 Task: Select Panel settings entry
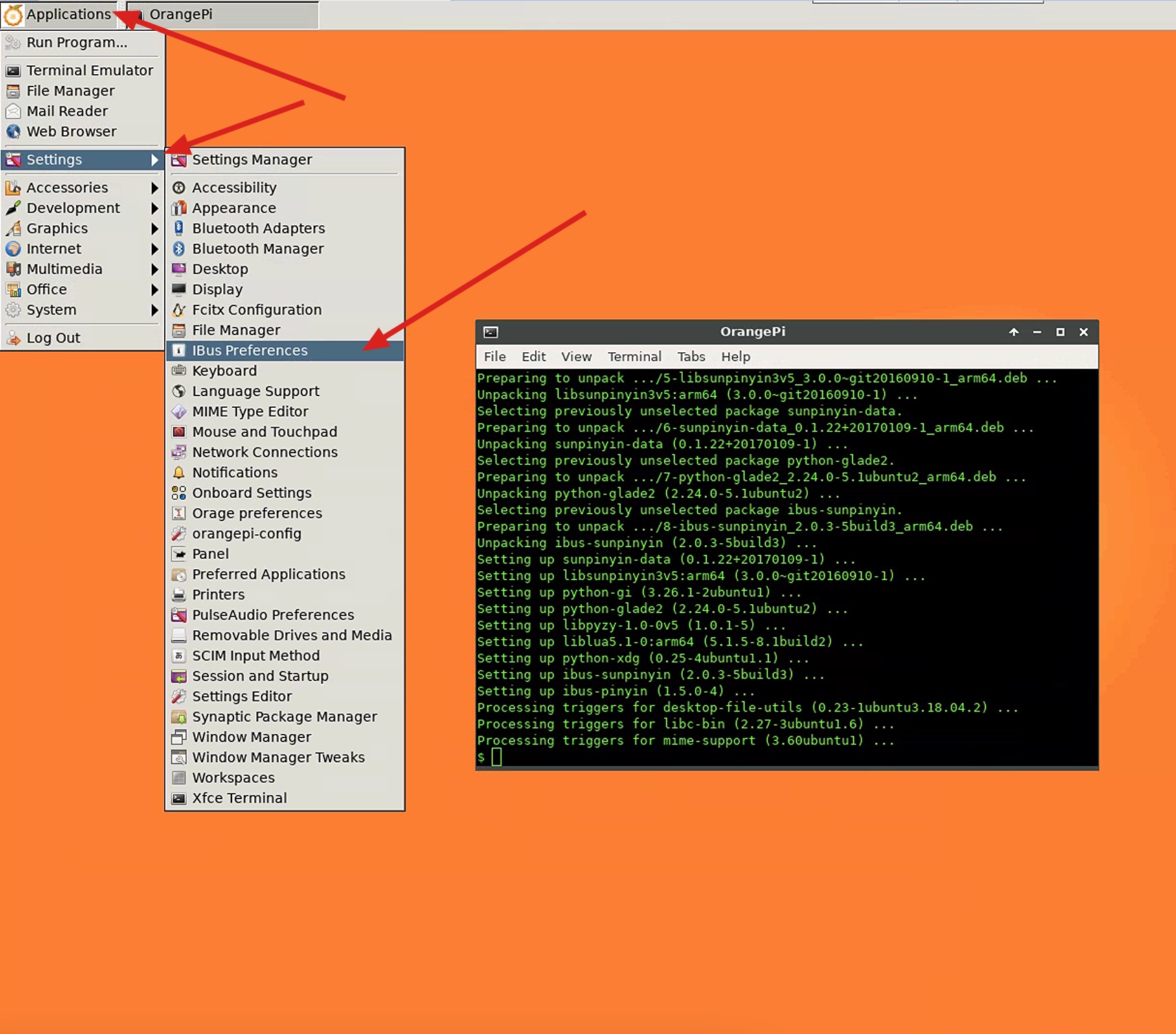(285, 554)
